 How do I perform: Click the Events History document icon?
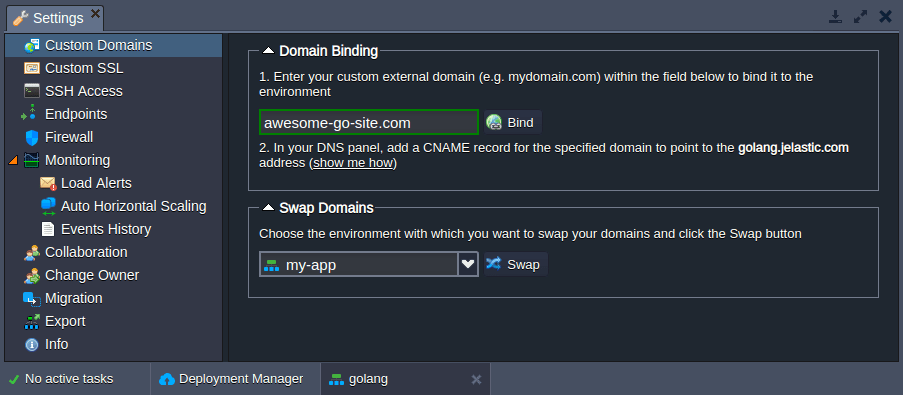[x=48, y=229]
